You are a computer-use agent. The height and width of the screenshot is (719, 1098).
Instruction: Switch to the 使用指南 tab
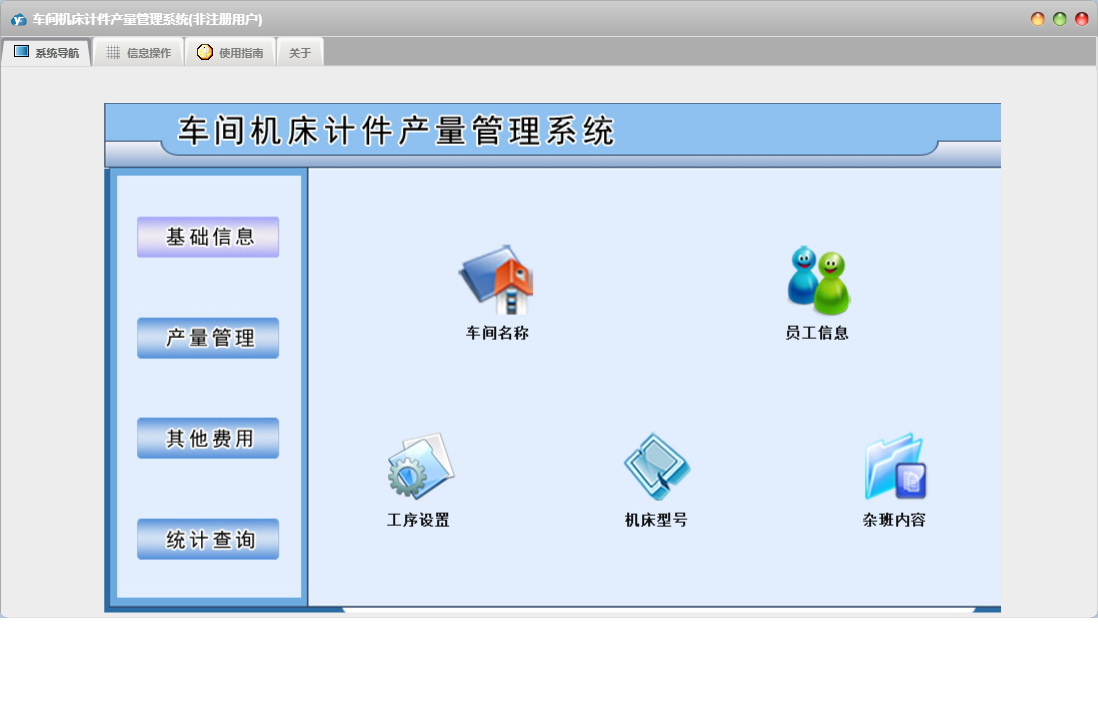click(230, 53)
